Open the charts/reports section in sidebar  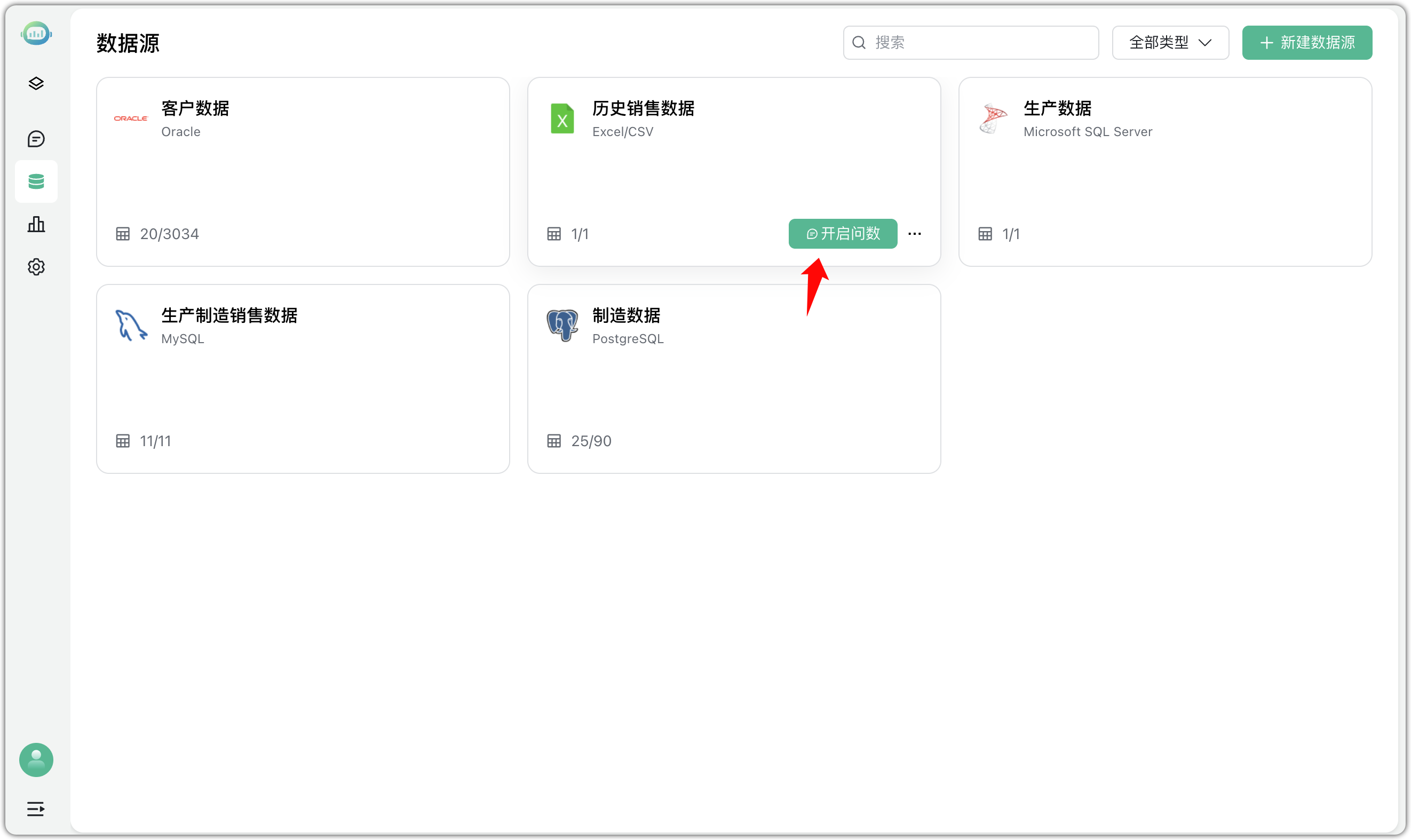[x=36, y=224]
